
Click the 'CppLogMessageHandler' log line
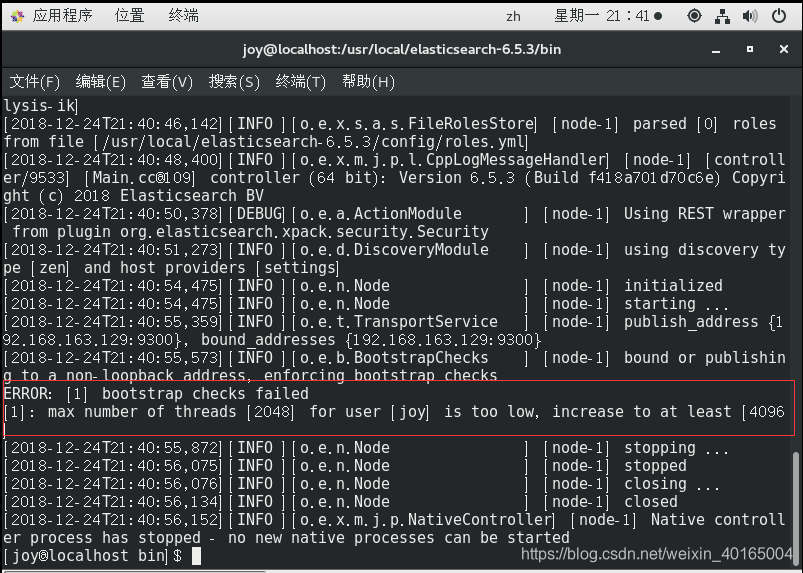coord(394,160)
